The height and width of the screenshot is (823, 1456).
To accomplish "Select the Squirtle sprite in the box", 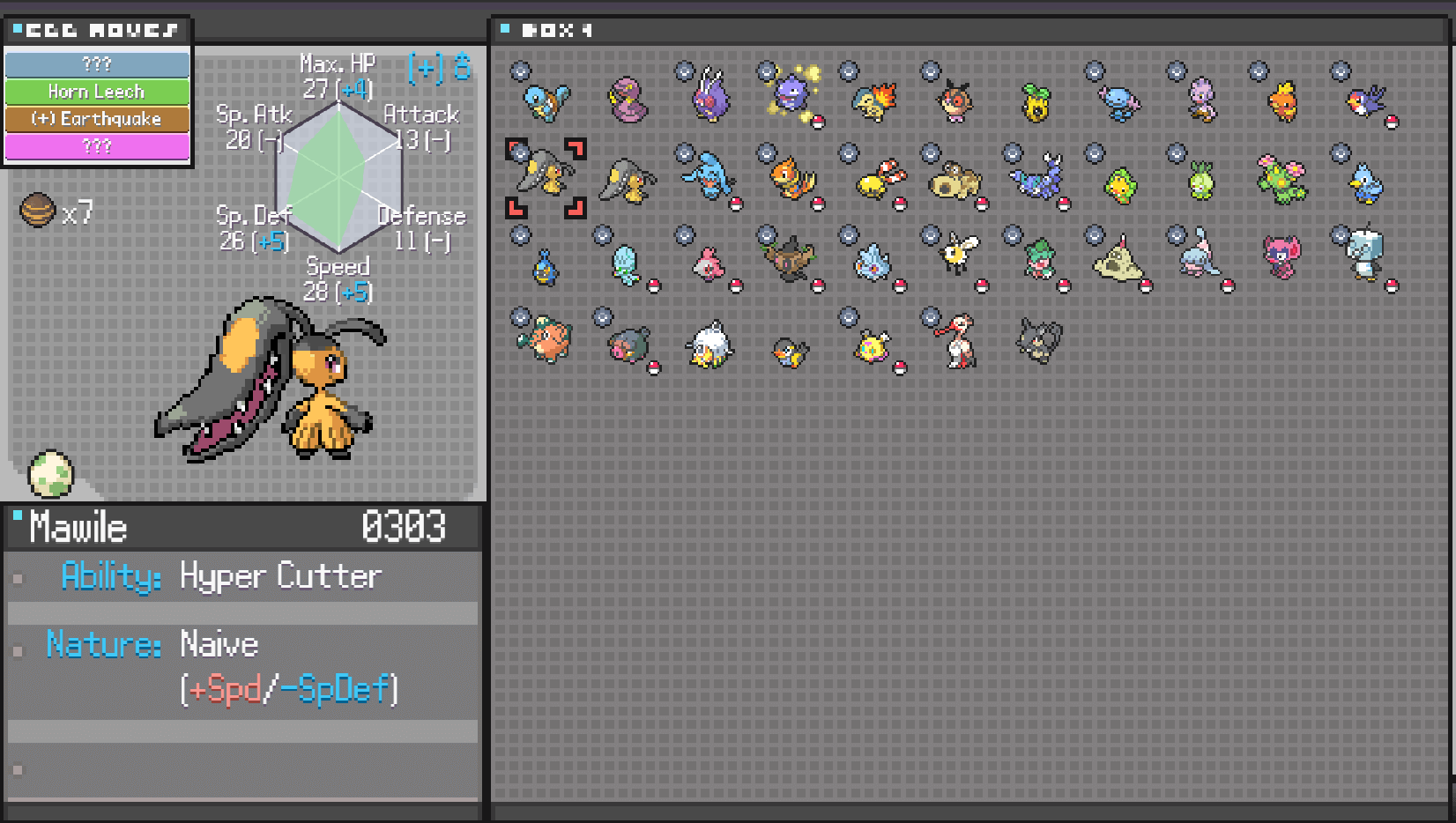I will tap(546, 101).
